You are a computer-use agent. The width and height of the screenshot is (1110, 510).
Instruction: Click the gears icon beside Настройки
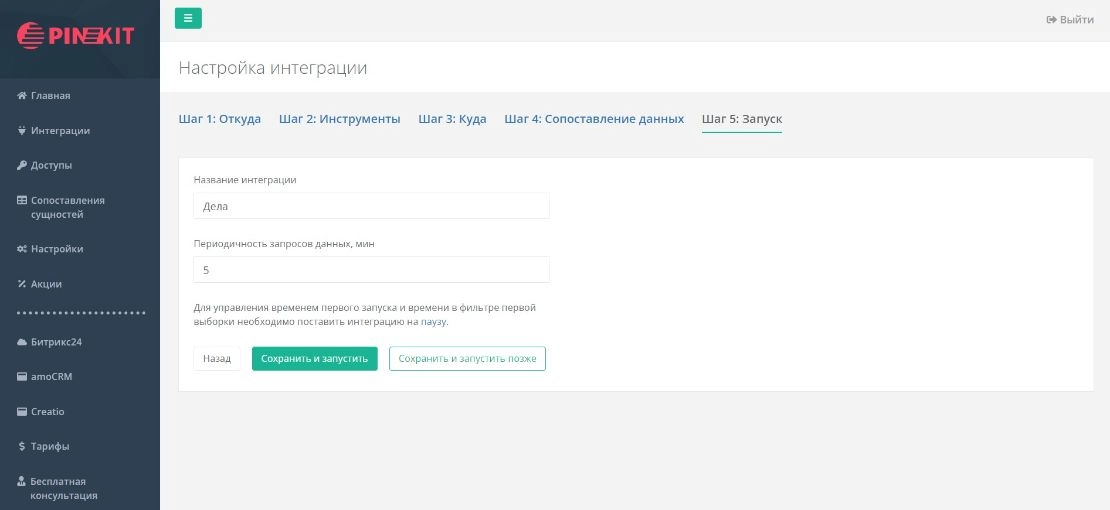22,249
